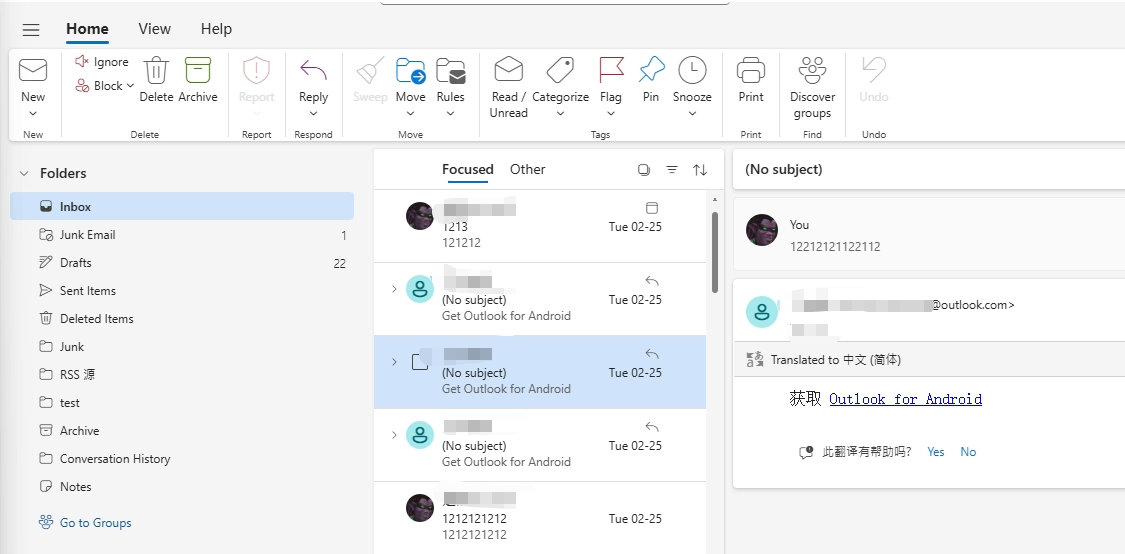Delete the message with trash icon
This screenshot has width=1125, height=554.
(x=156, y=70)
